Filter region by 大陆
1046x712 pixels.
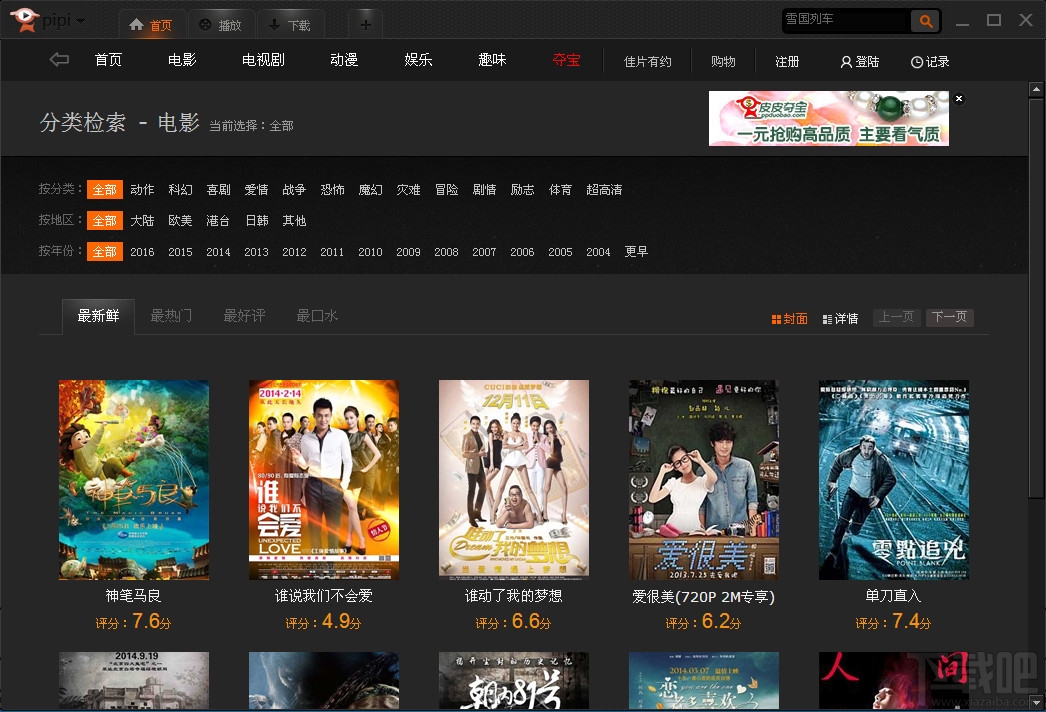[x=142, y=220]
